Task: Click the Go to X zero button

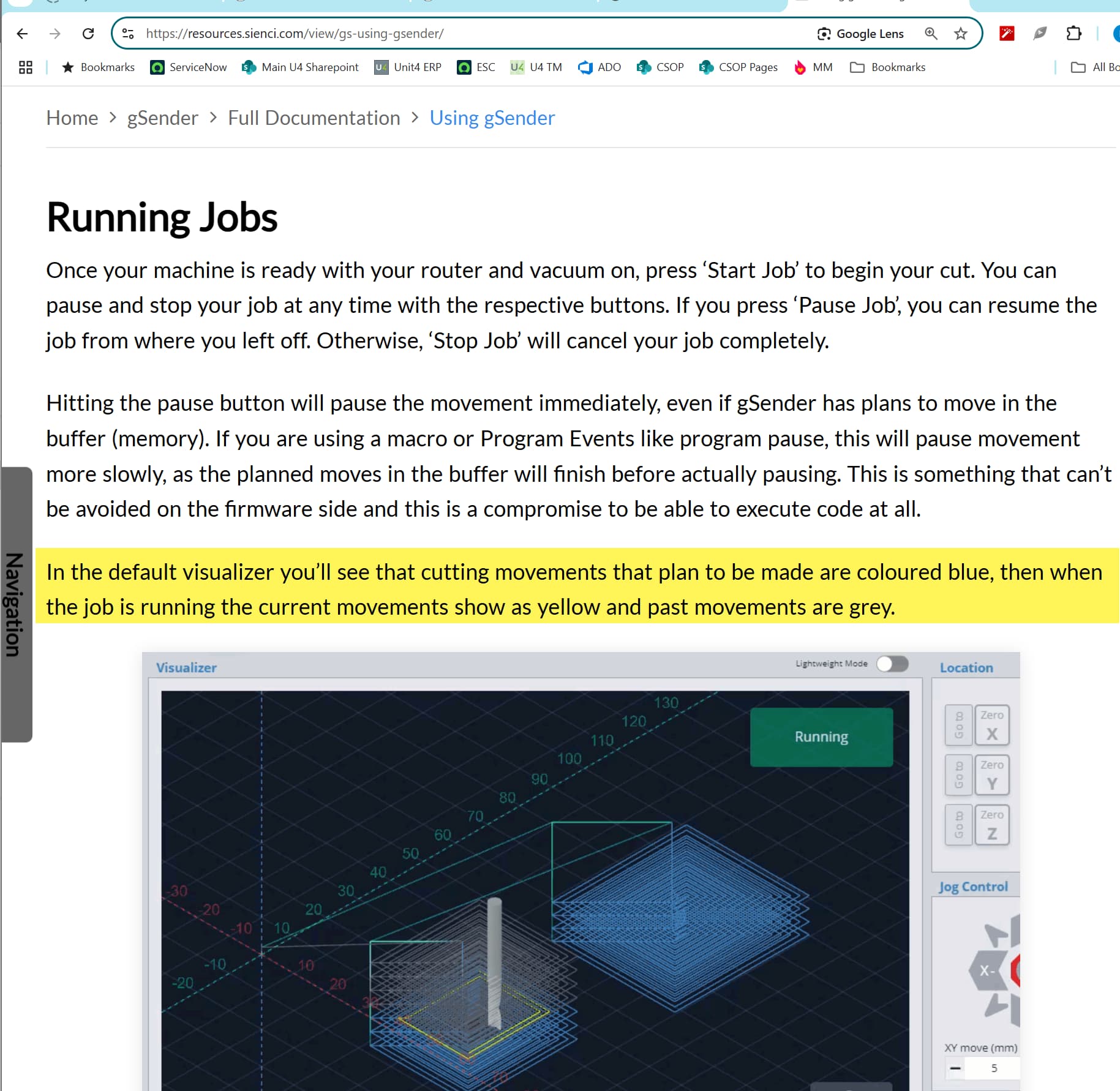Action: [x=959, y=725]
